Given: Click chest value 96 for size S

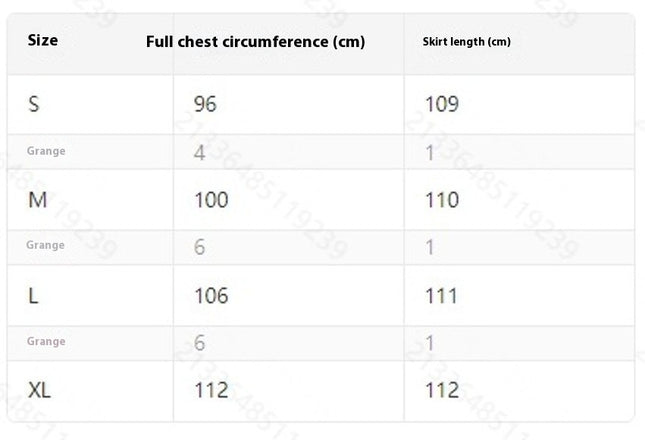Looking at the screenshot, I should click(205, 104).
